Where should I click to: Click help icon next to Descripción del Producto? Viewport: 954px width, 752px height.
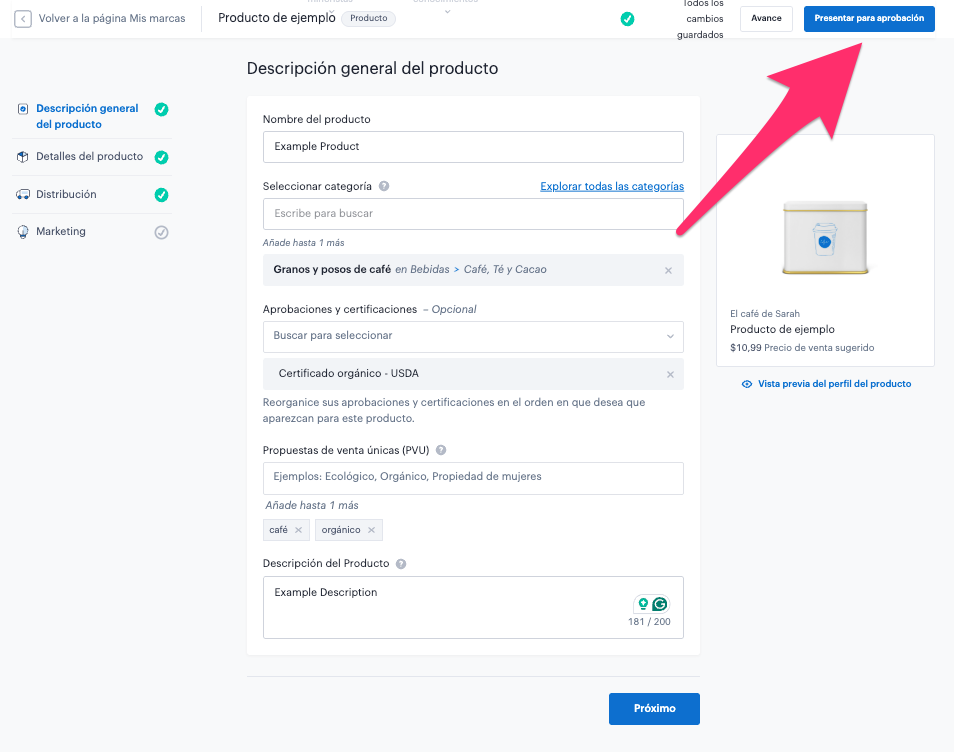click(401, 564)
